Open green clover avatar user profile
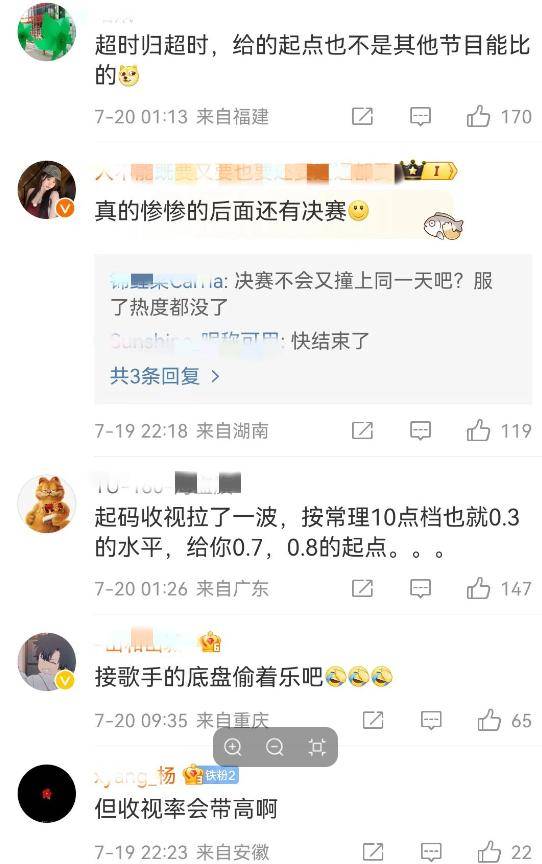 coord(47,31)
